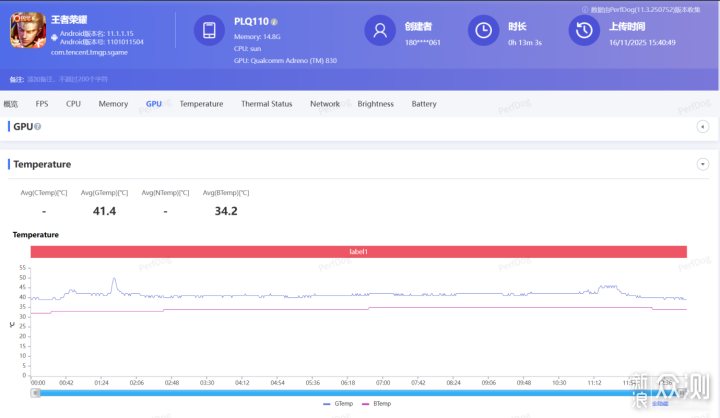
Task: Go to the Battery tab
Action: 424,104
